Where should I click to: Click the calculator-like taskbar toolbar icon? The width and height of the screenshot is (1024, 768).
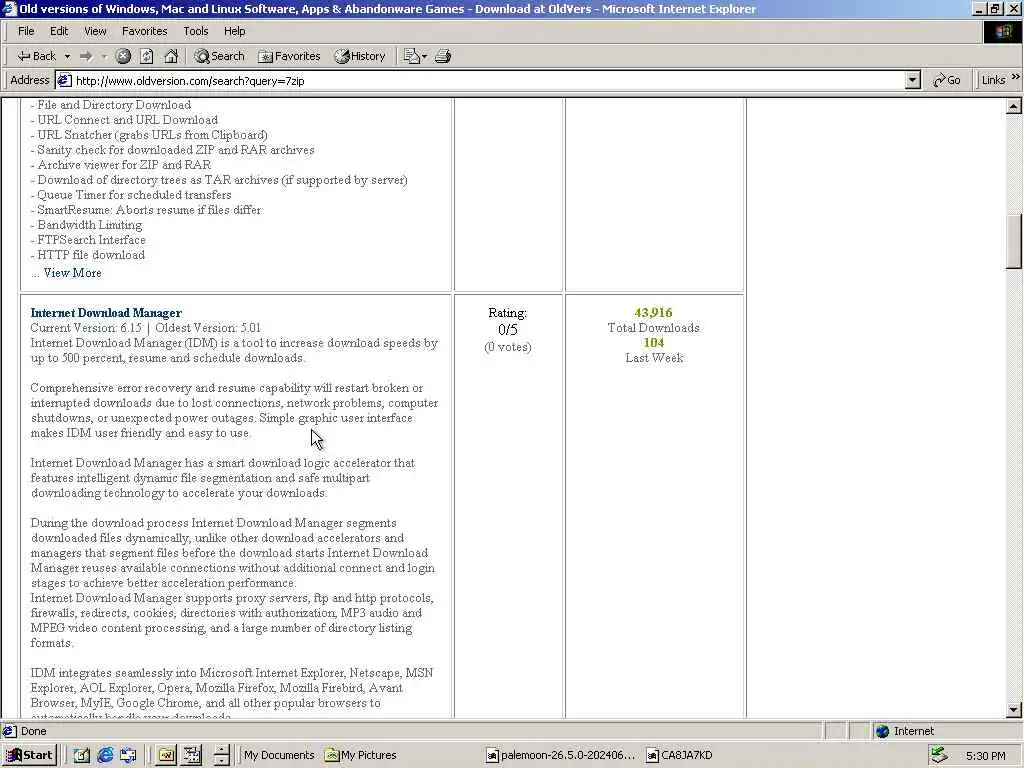coord(192,755)
